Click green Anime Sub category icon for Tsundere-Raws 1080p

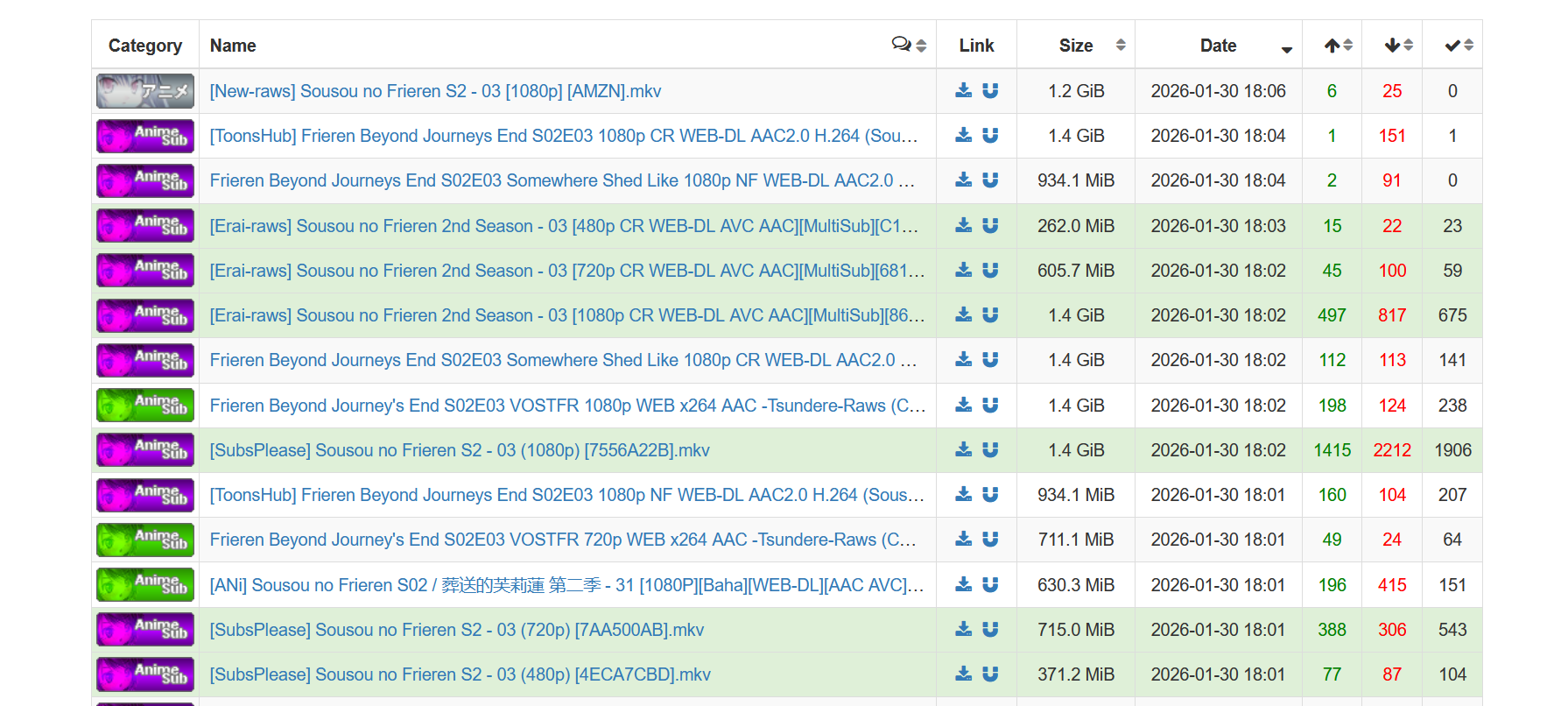coord(145,405)
